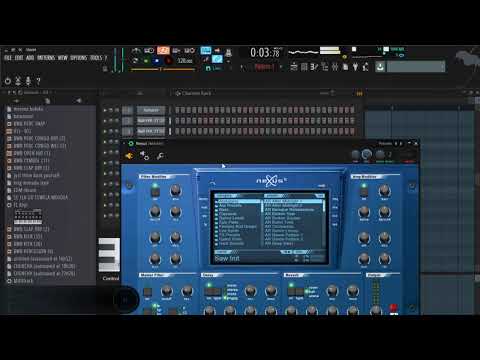The image size is (480, 360).
Task: Open Presets dropdown in the plugin window
Action: tap(385, 144)
